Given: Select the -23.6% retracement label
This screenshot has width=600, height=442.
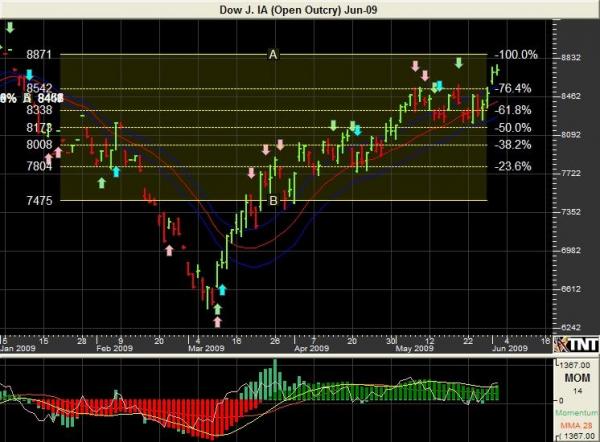Looking at the screenshot, I should 516,166.
